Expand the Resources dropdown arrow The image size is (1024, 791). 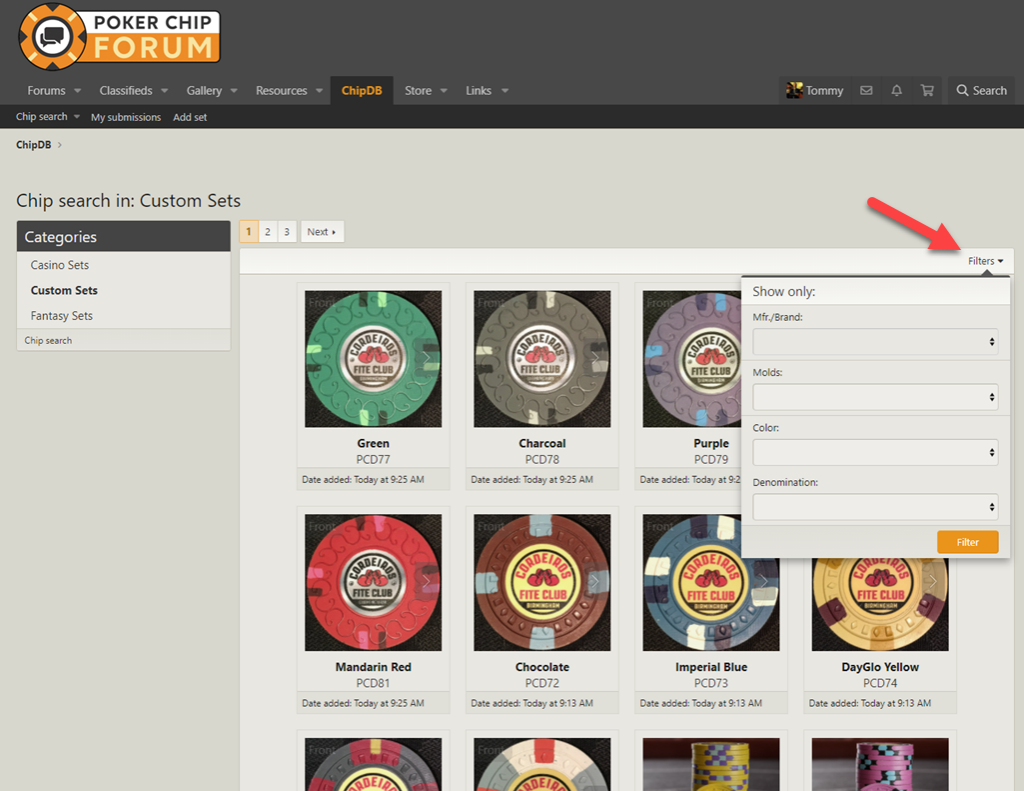point(319,91)
